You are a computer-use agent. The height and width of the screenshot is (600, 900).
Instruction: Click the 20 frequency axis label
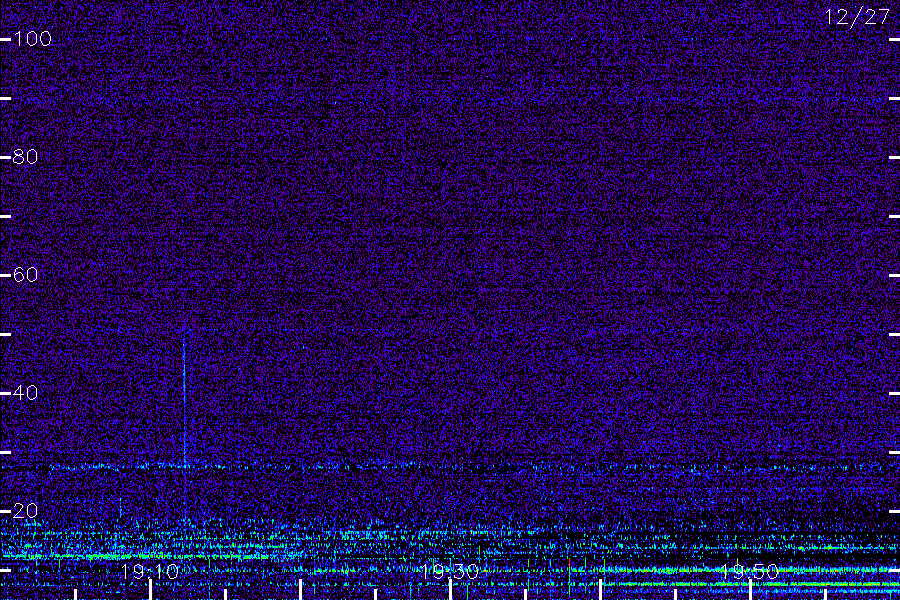pyautogui.click(x=26, y=510)
